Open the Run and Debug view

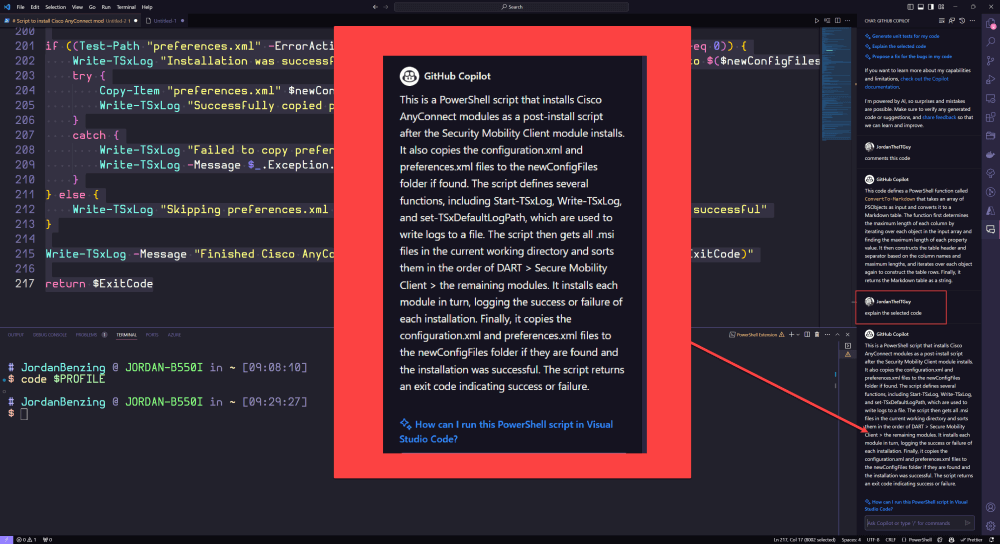click(x=991, y=80)
